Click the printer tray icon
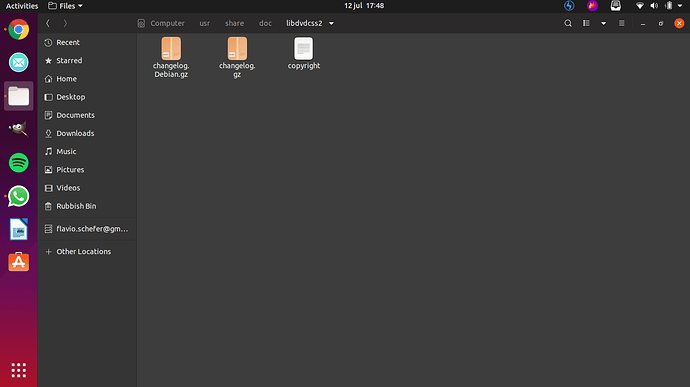 click(616, 6)
